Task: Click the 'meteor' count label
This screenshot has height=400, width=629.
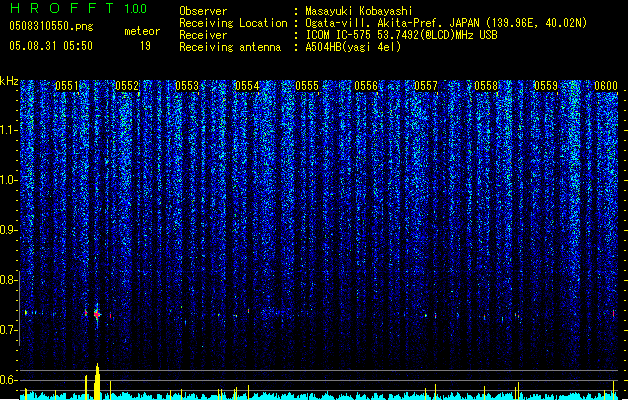Action: [x=142, y=31]
